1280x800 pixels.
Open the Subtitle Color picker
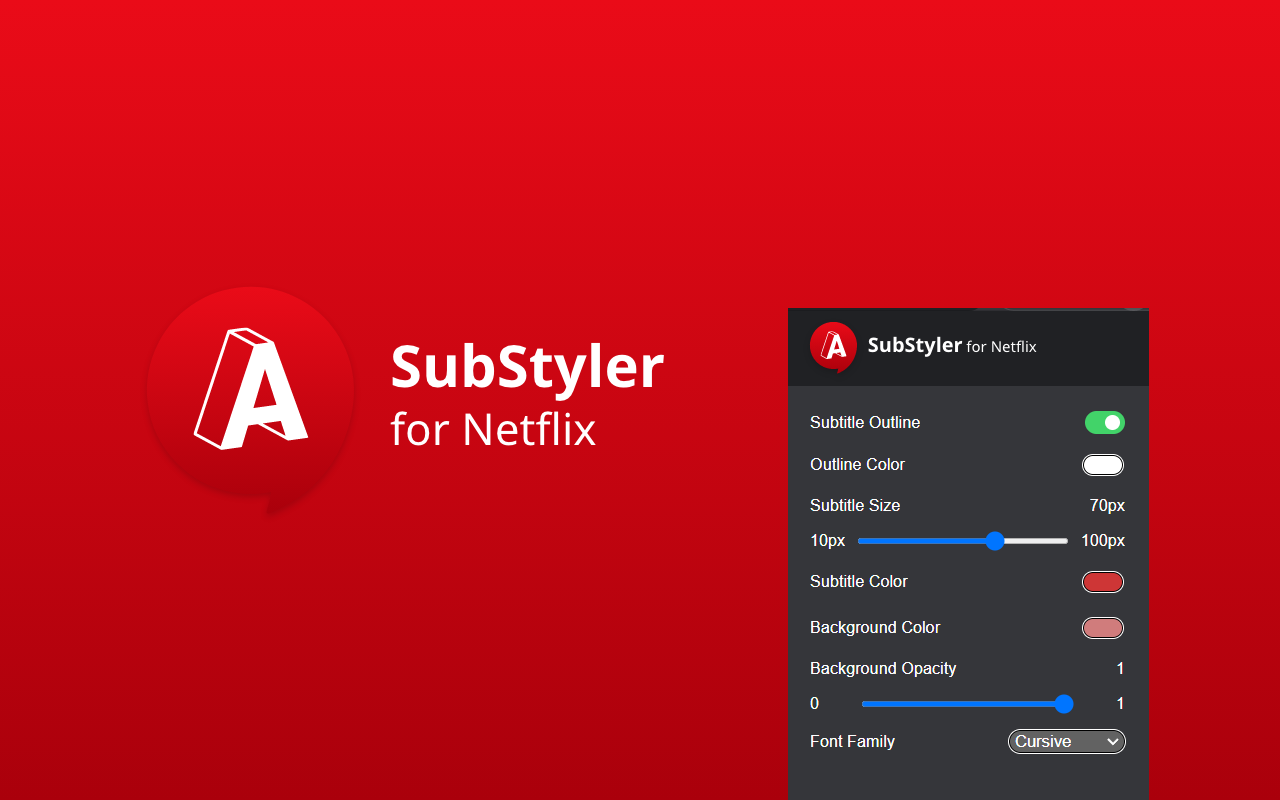(1103, 581)
